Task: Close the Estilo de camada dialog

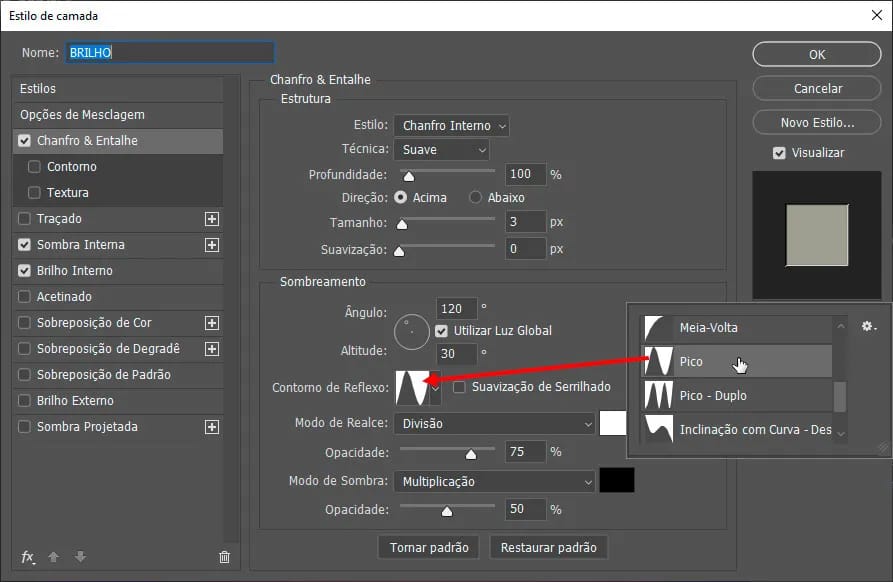Action: [877, 15]
